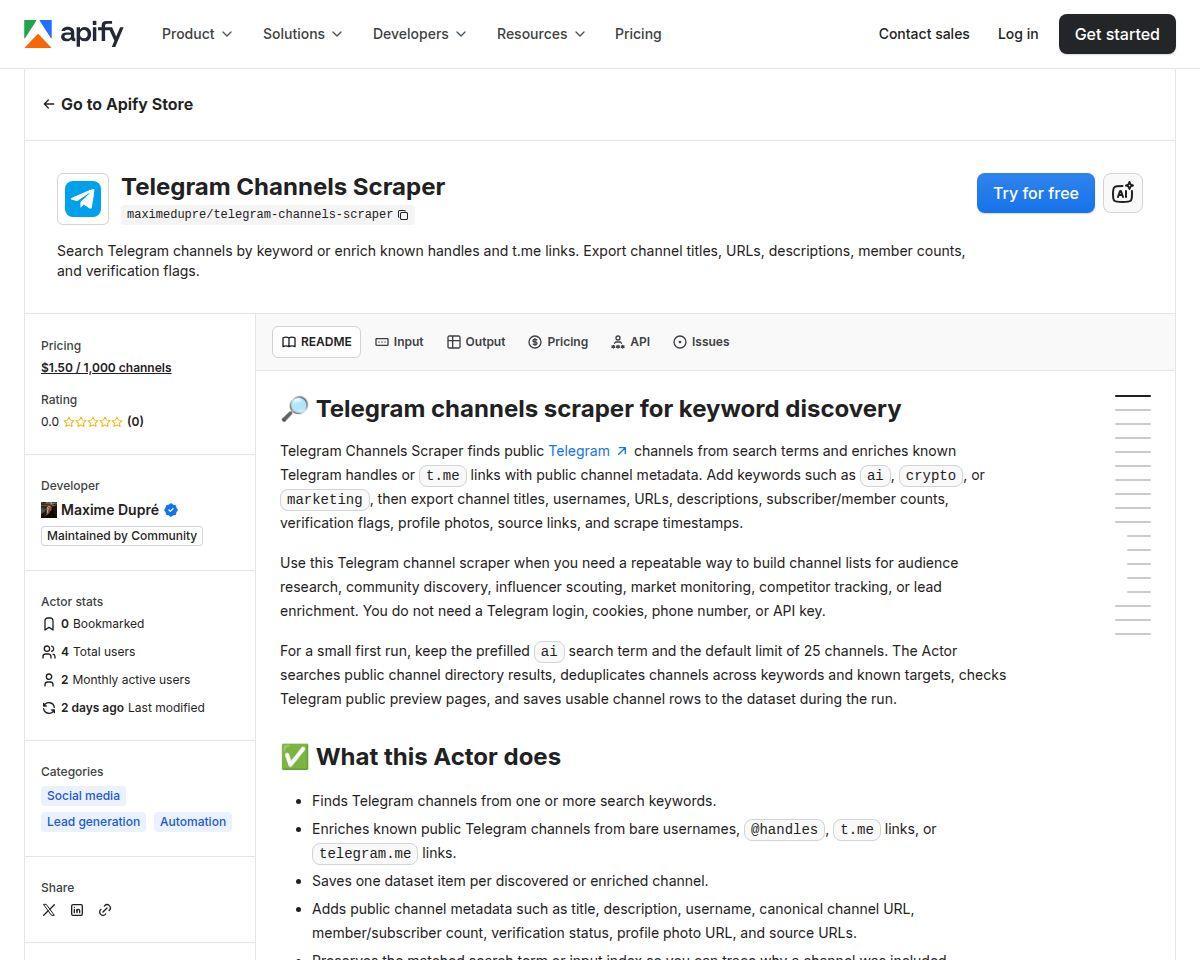Select the Social media category tag
Image resolution: width=1200 pixels, height=960 pixels.
click(x=83, y=796)
